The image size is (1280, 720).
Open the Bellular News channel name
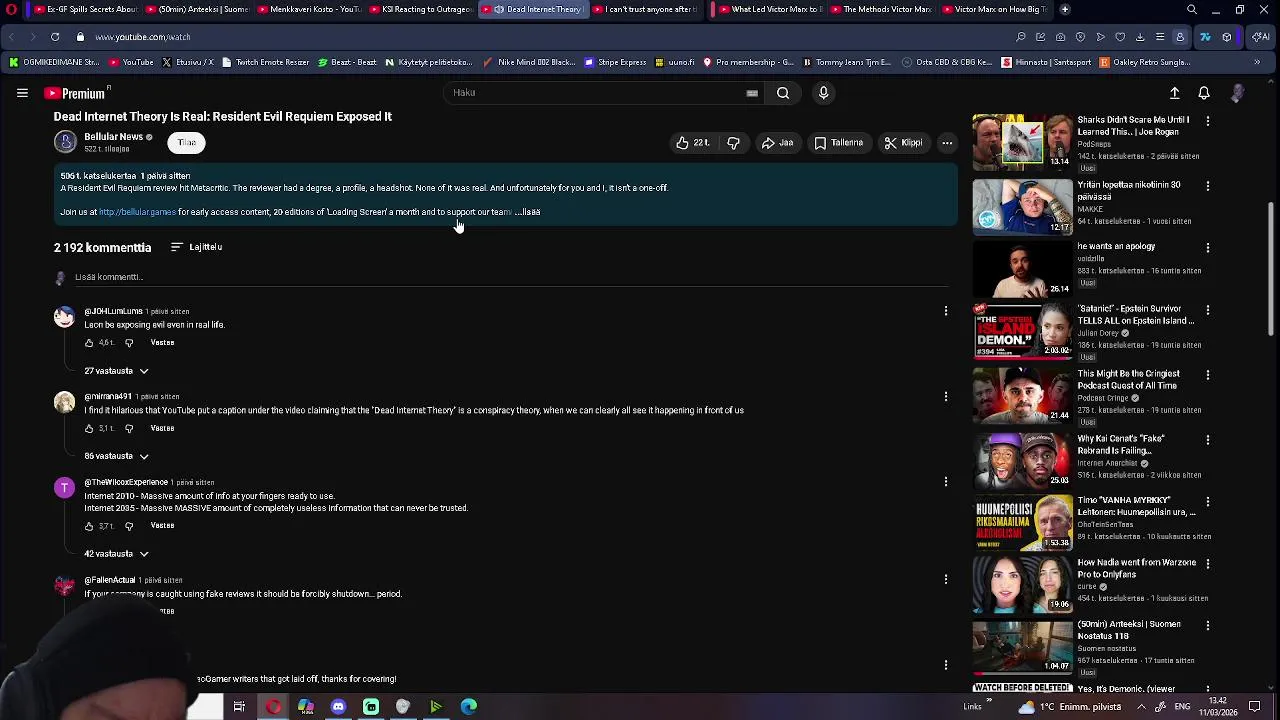click(x=113, y=137)
